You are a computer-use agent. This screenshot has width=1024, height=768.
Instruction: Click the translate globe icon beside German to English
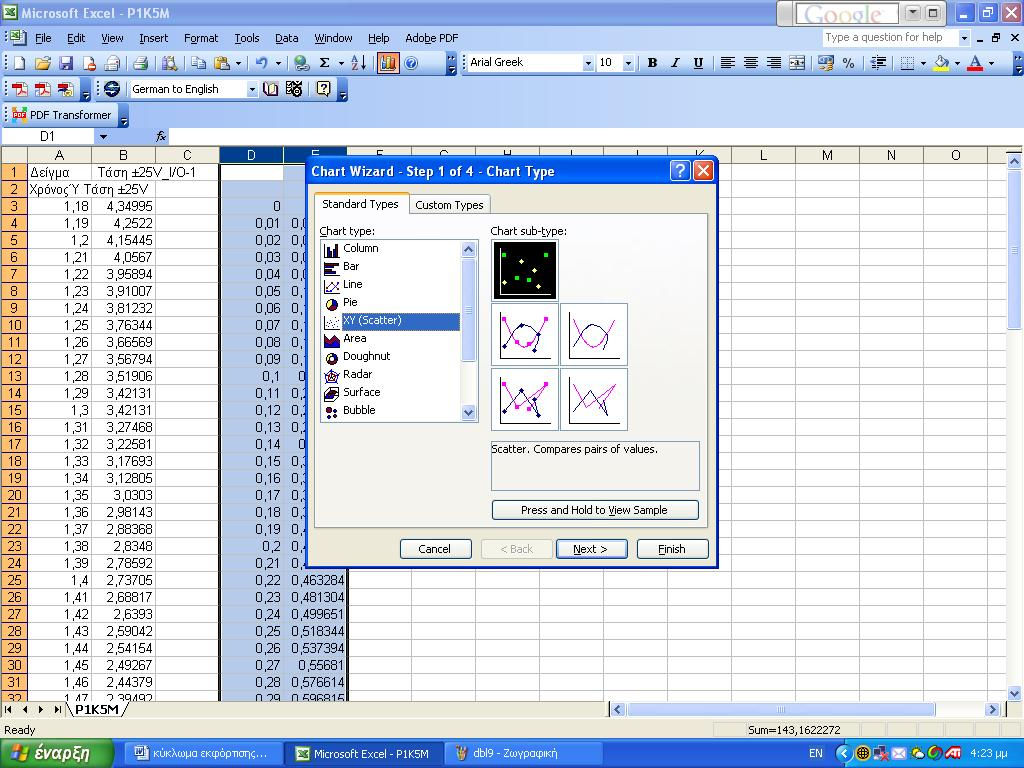(x=112, y=89)
